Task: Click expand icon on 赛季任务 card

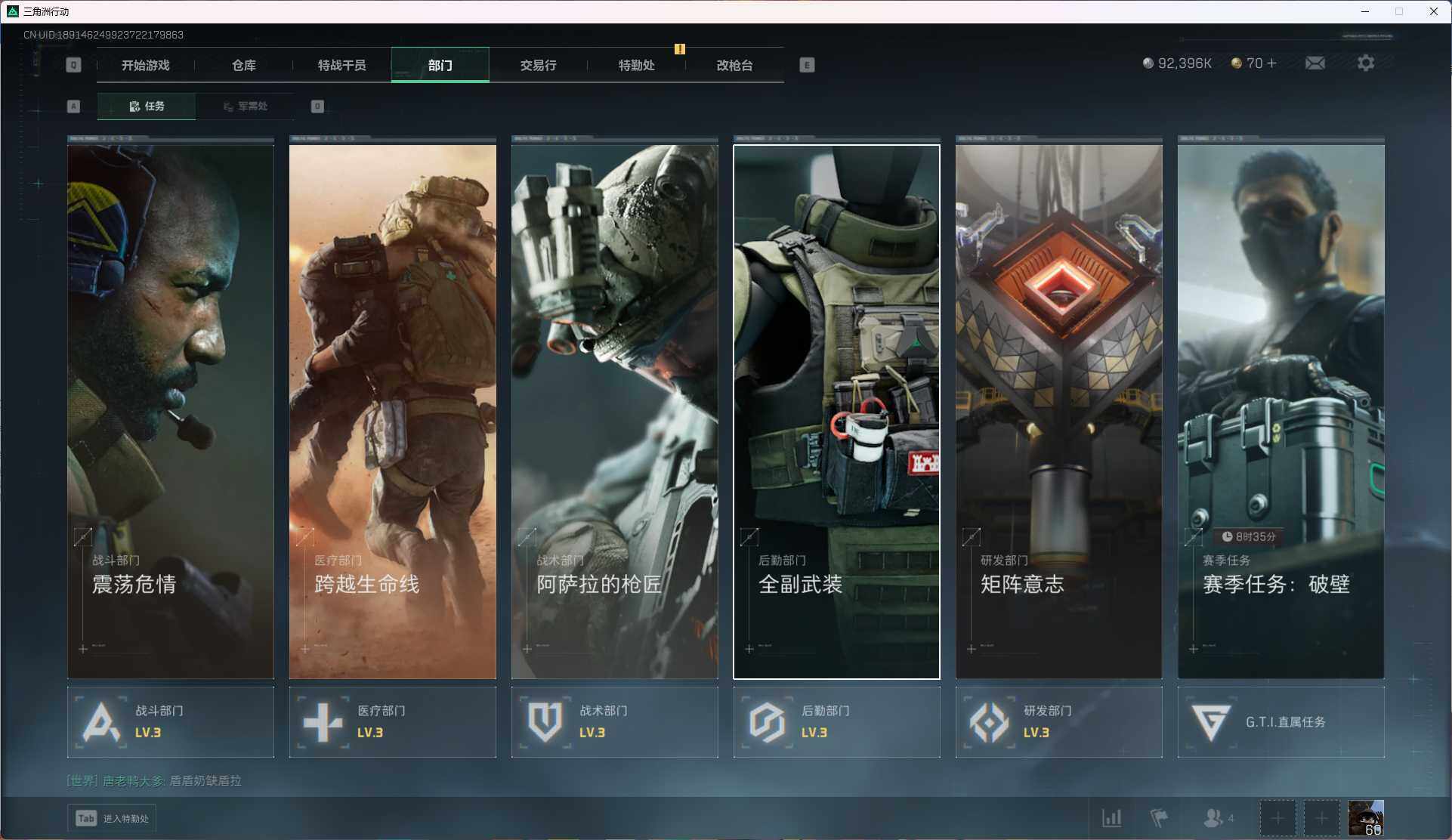Action: pyautogui.click(x=1194, y=536)
